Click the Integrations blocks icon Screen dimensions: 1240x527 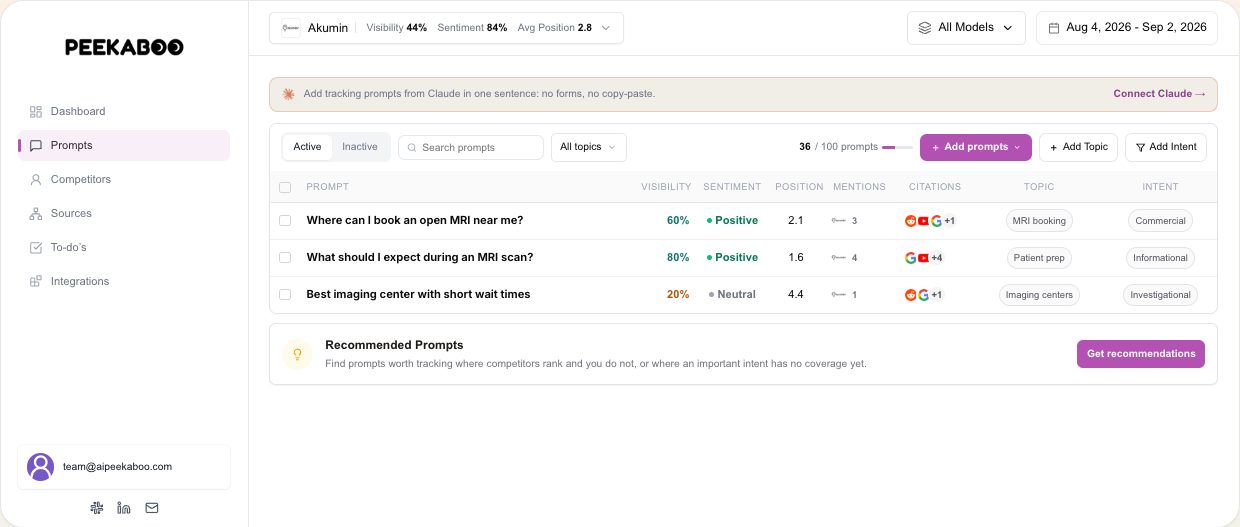tap(36, 281)
